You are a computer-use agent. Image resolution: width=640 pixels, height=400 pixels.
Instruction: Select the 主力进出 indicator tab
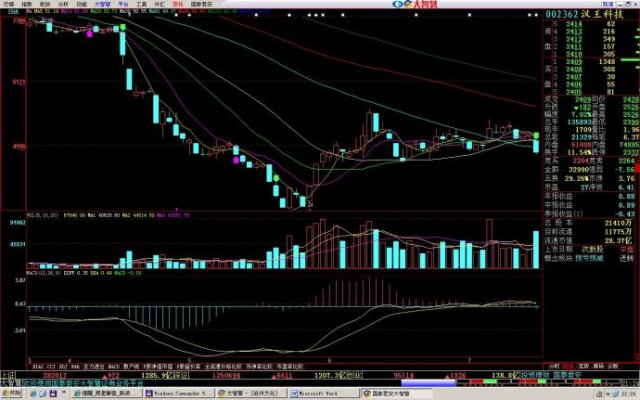[94, 367]
